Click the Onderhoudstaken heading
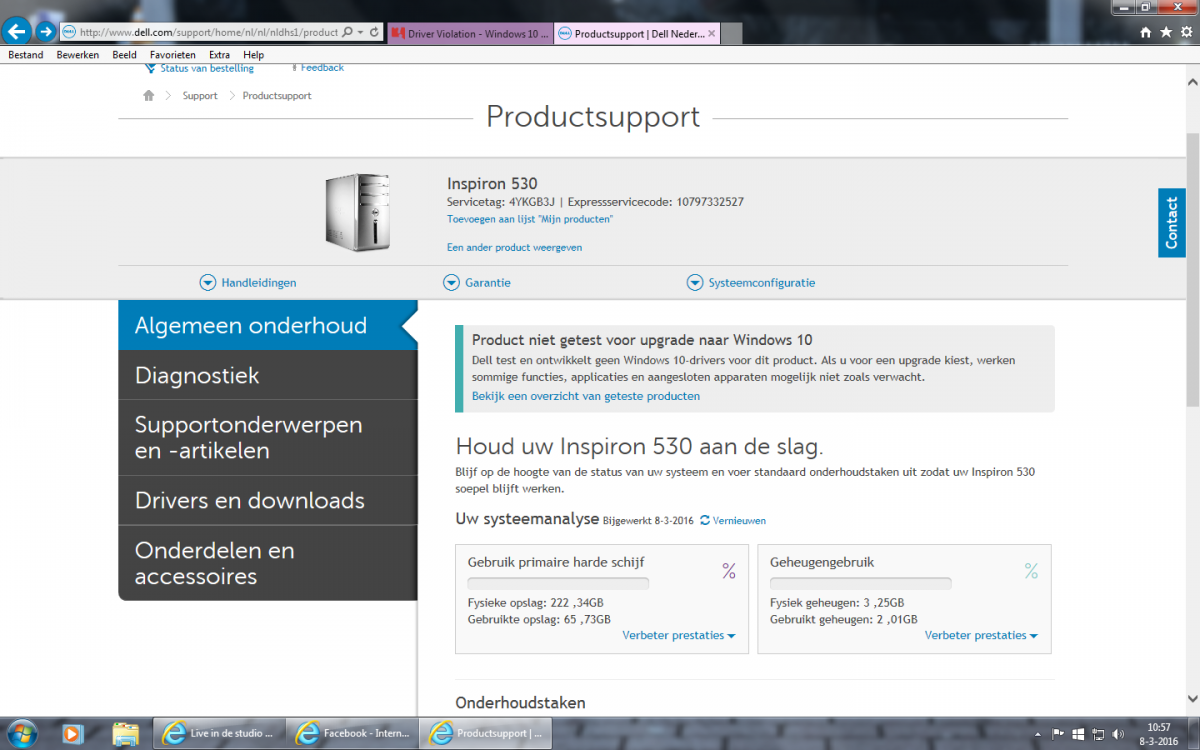This screenshot has width=1200, height=750. (520, 703)
